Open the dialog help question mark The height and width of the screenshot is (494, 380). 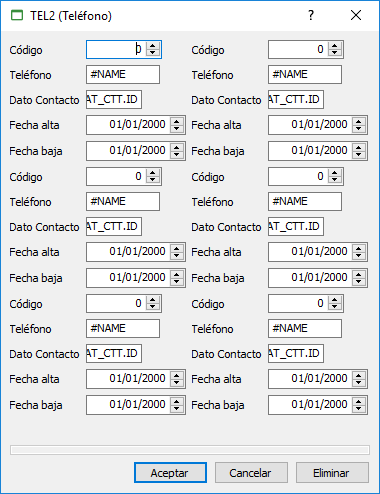coord(311,15)
